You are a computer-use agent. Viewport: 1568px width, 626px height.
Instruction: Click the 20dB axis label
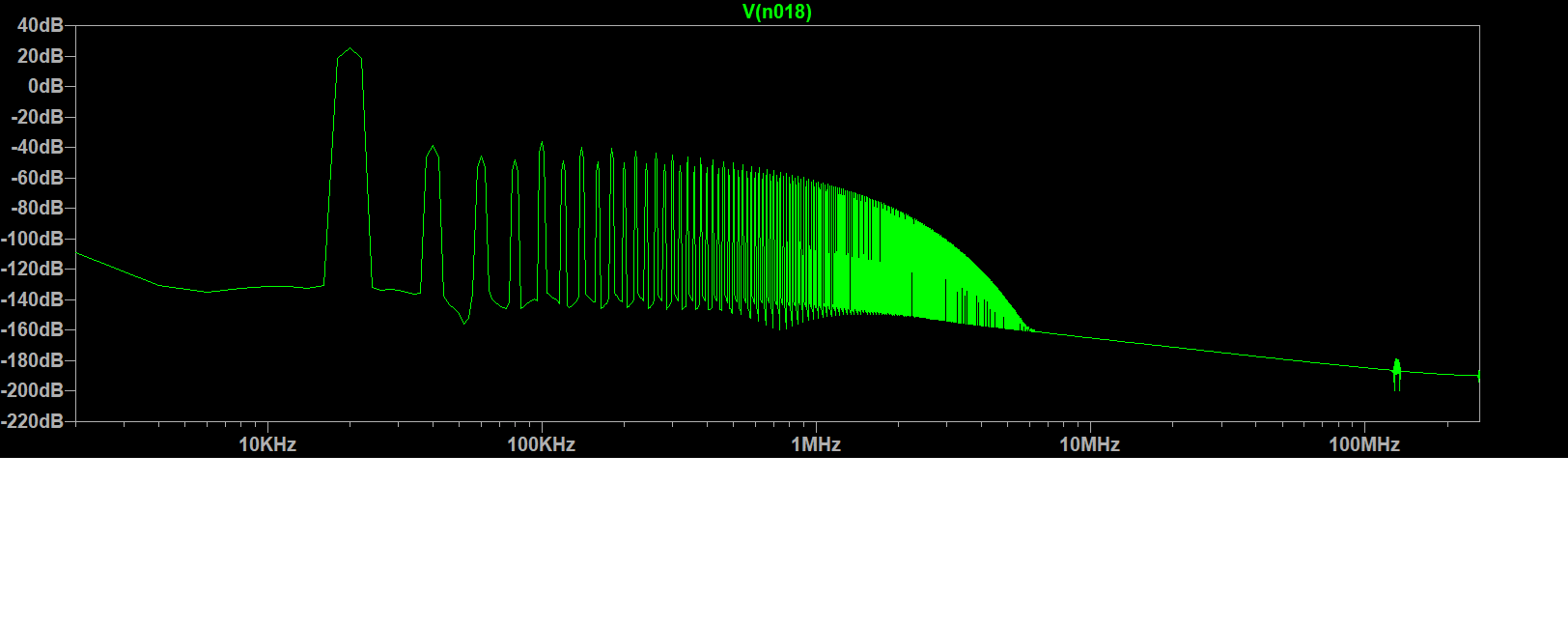[x=41, y=56]
